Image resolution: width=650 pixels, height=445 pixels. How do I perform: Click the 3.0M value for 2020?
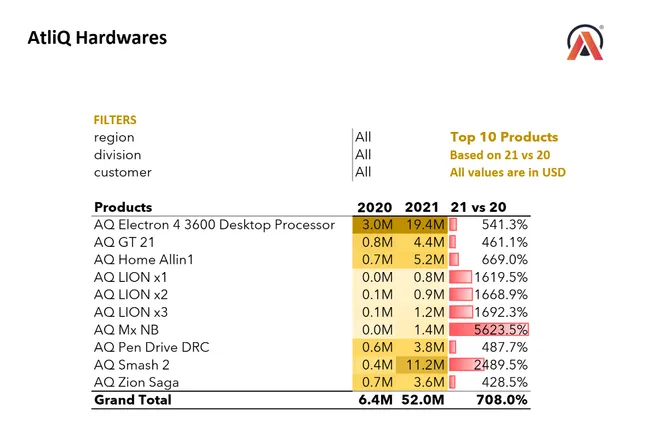click(377, 225)
